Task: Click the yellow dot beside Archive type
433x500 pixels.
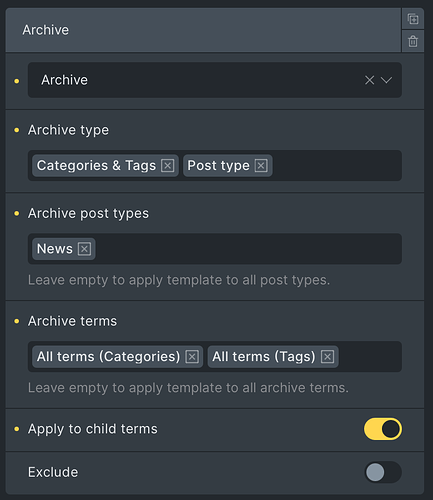Action: pos(17,130)
